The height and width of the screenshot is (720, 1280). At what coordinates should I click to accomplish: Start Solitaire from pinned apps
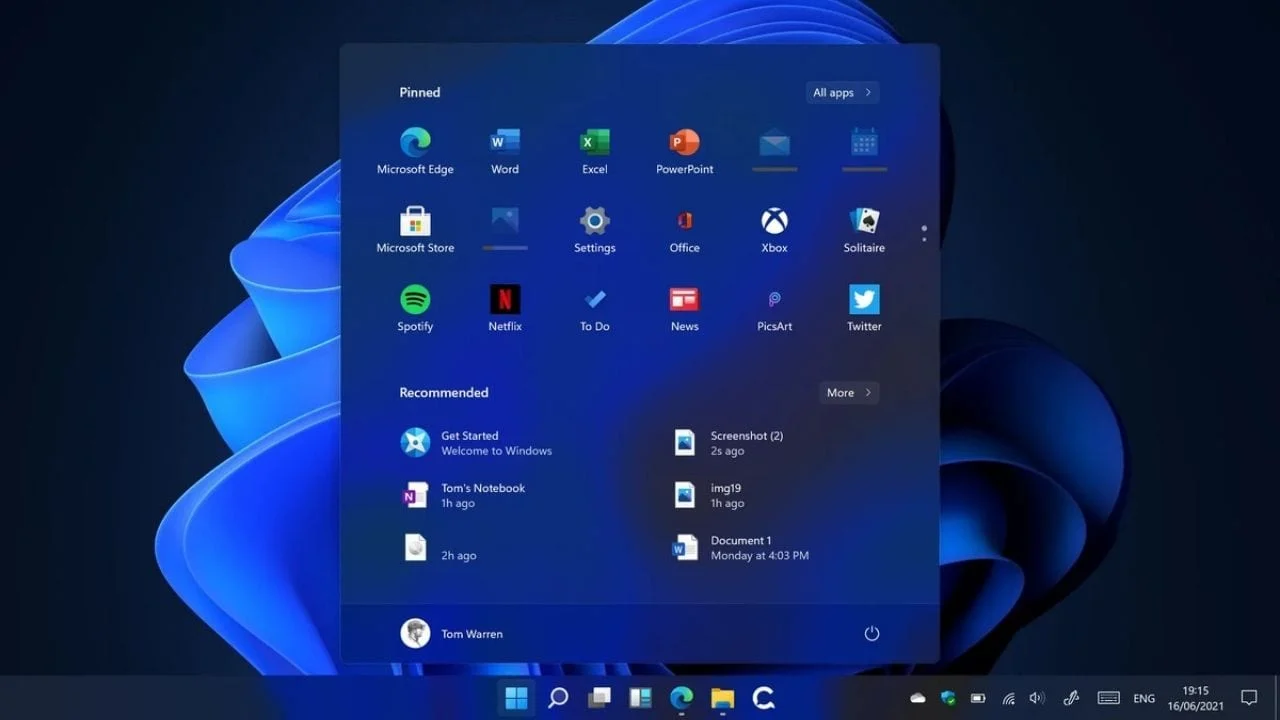pos(865,230)
